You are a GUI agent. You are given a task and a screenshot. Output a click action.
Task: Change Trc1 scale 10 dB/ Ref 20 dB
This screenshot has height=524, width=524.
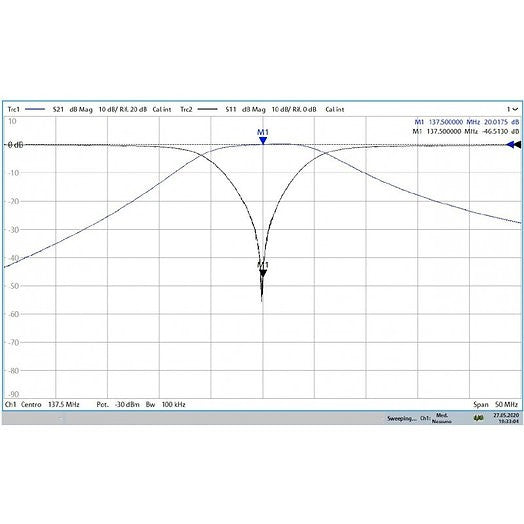(123, 109)
